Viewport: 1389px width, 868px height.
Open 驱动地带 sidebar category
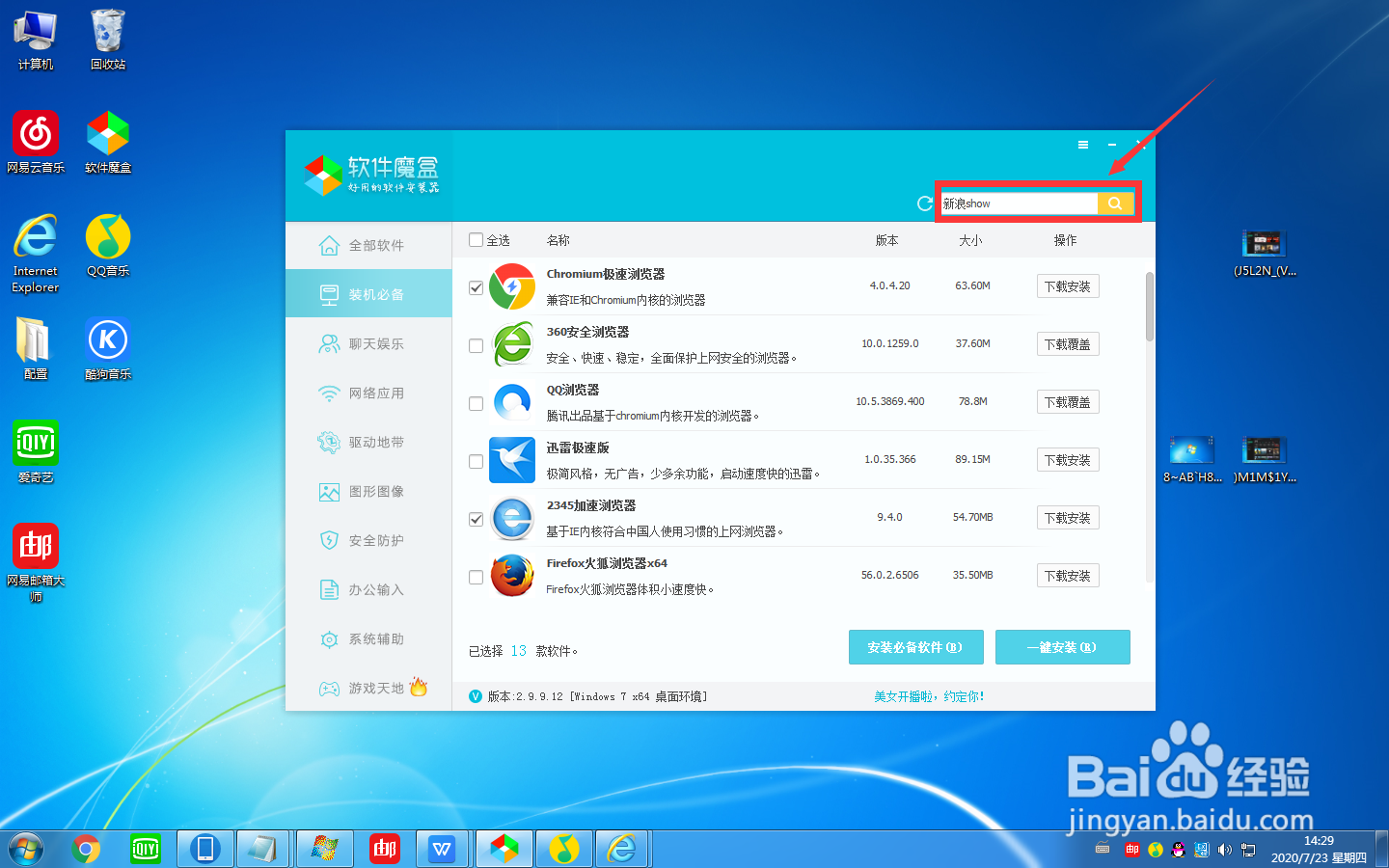pyautogui.click(x=368, y=442)
